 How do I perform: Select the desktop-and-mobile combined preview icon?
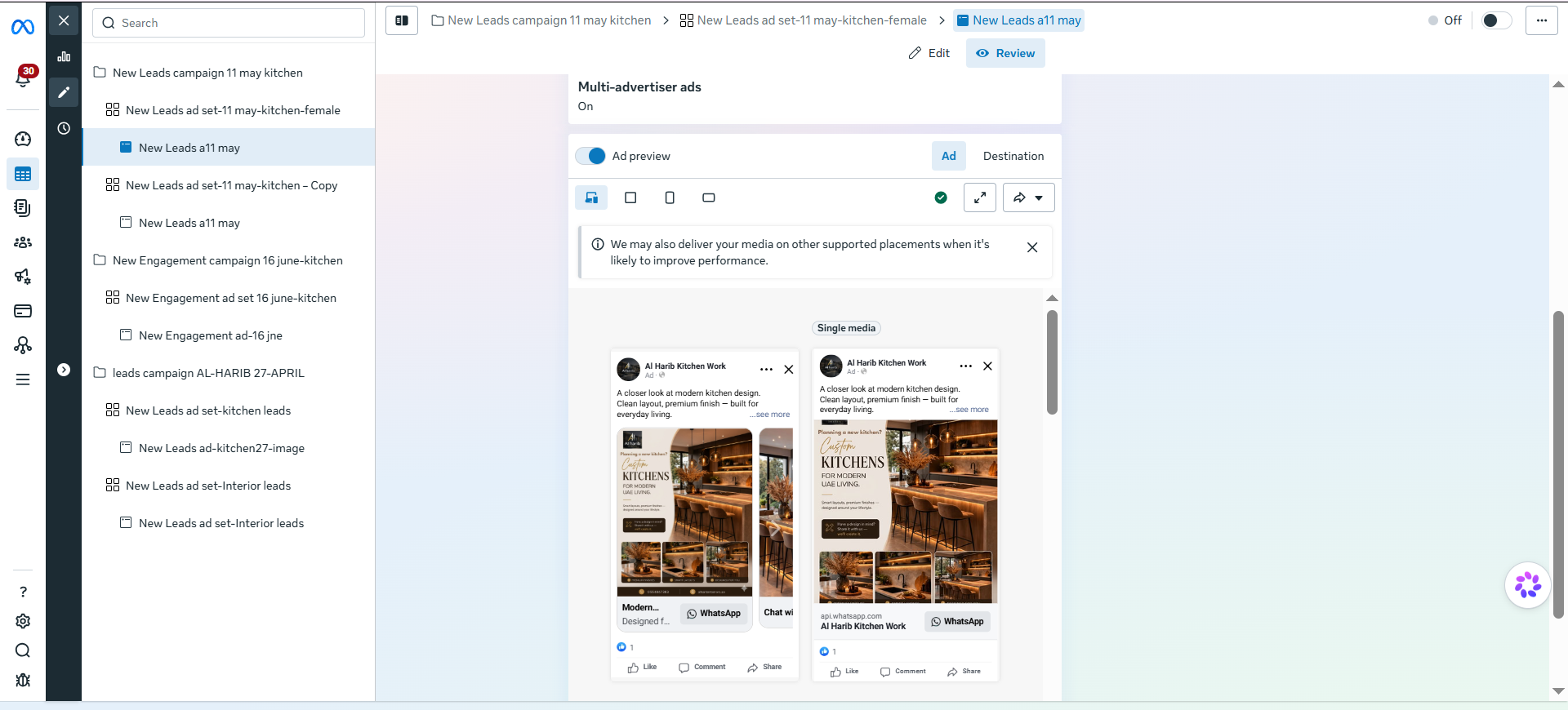(x=591, y=197)
